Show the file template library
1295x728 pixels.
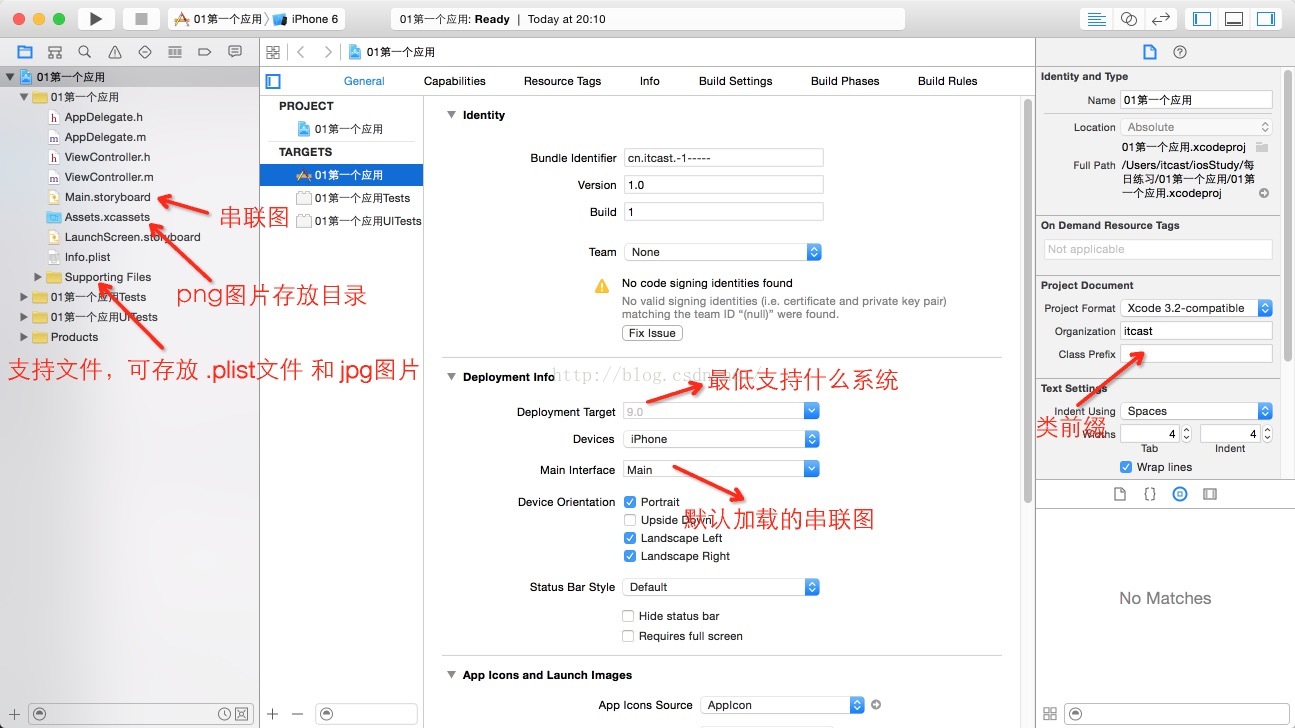click(x=1120, y=494)
